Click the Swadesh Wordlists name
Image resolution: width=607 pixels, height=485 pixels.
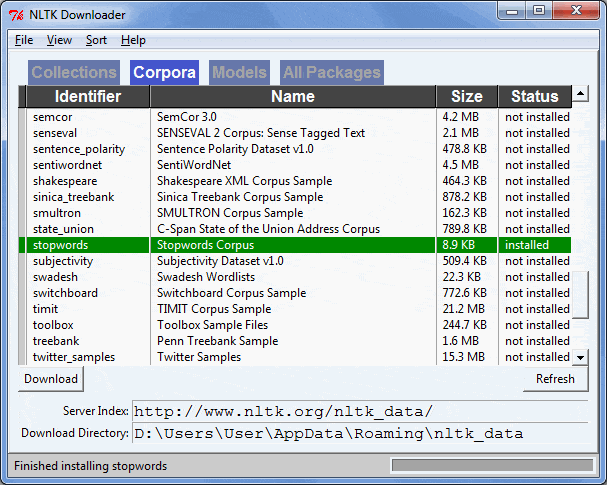206,277
